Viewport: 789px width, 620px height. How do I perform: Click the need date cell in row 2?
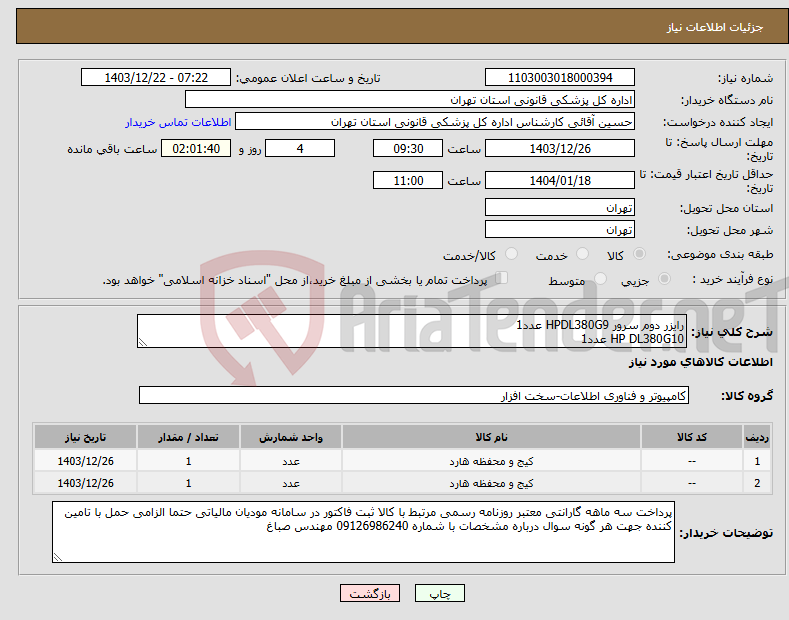click(86, 483)
